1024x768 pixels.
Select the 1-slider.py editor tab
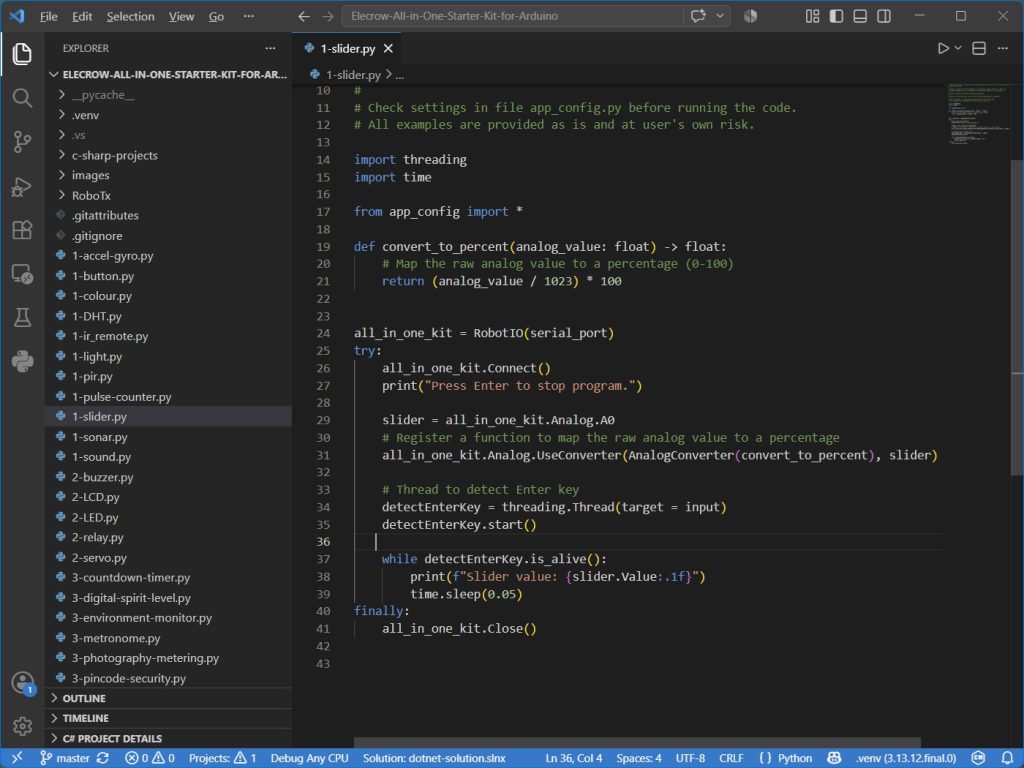pos(347,48)
